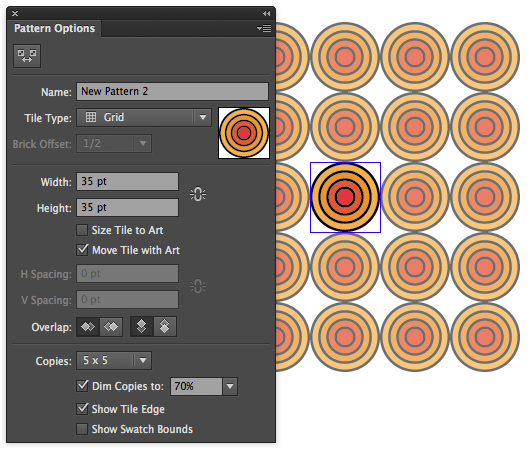This screenshot has height=449, width=531.
Task: Collapse the panel with the double-arrow icon
Action: point(267,14)
